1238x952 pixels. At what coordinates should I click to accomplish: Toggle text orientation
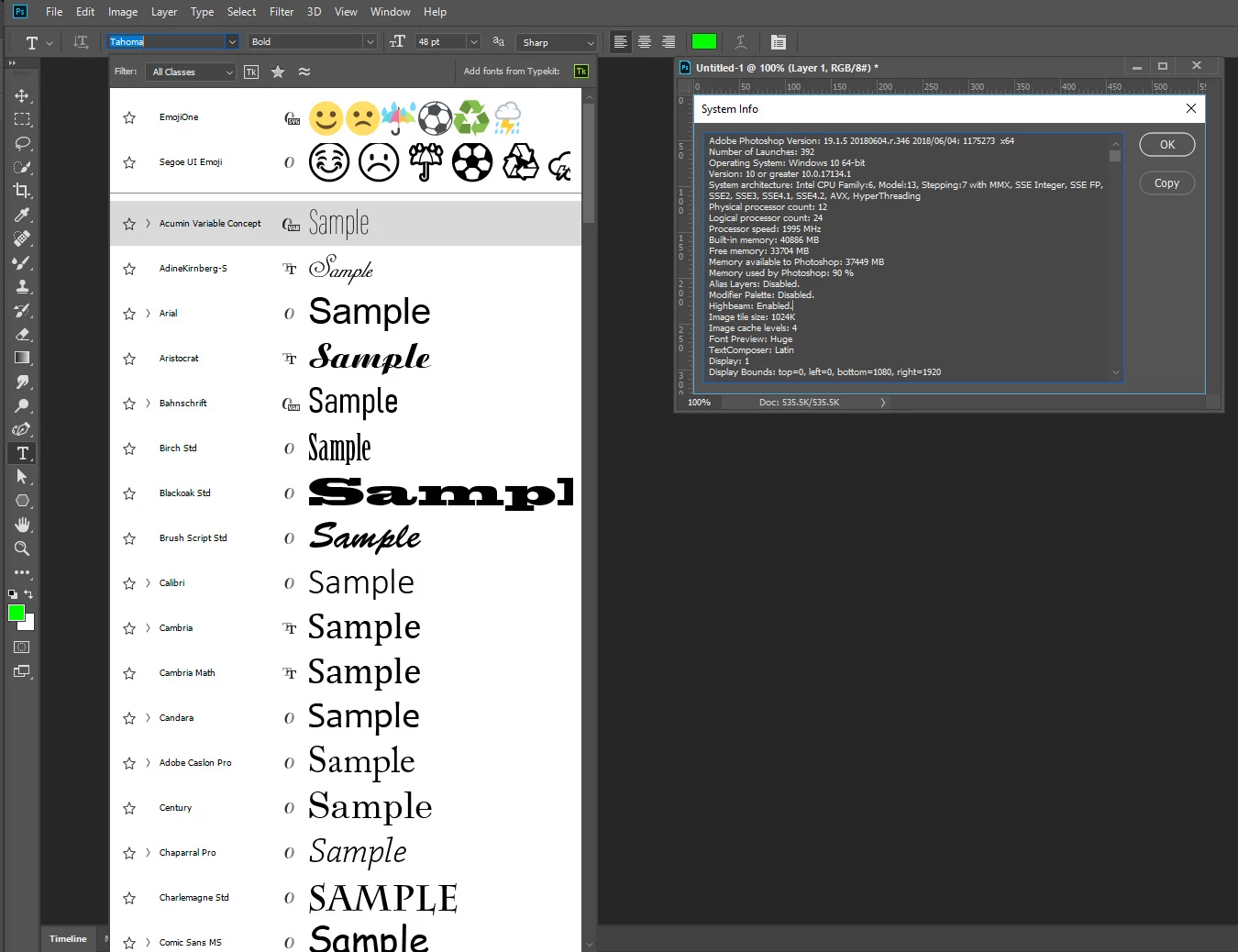pyautogui.click(x=81, y=42)
